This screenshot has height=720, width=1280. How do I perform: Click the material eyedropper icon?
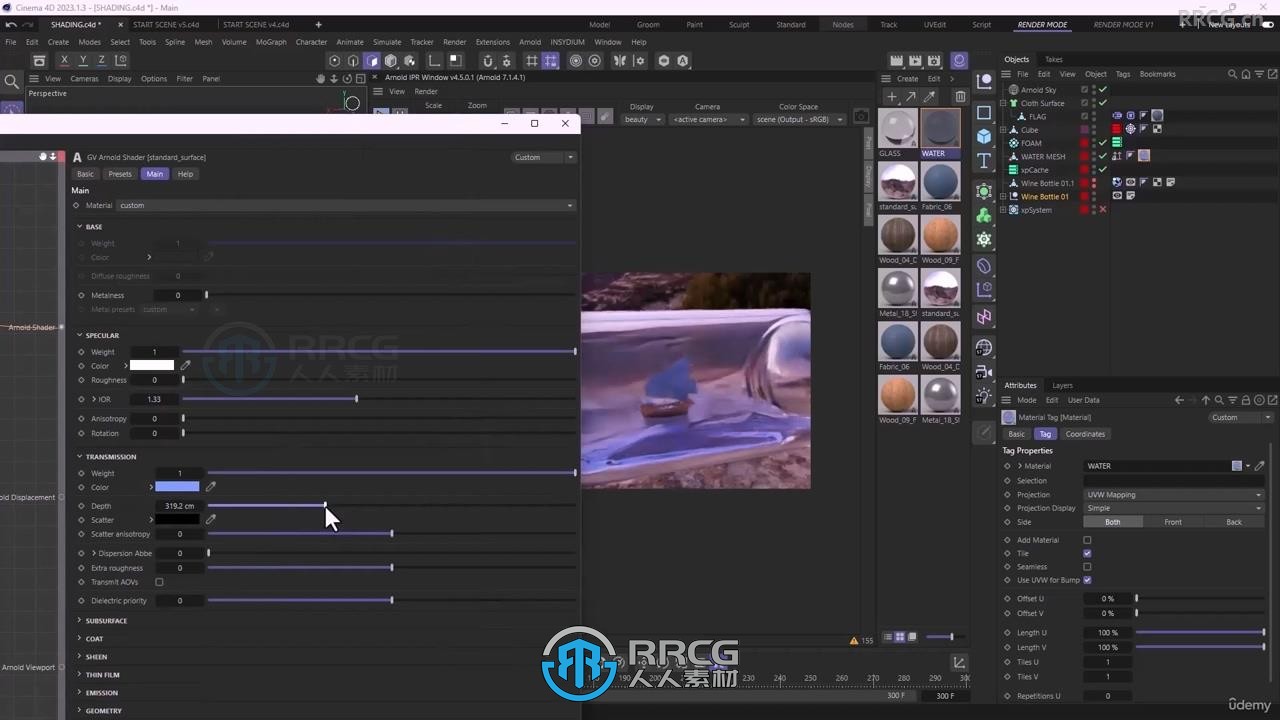coord(929,97)
